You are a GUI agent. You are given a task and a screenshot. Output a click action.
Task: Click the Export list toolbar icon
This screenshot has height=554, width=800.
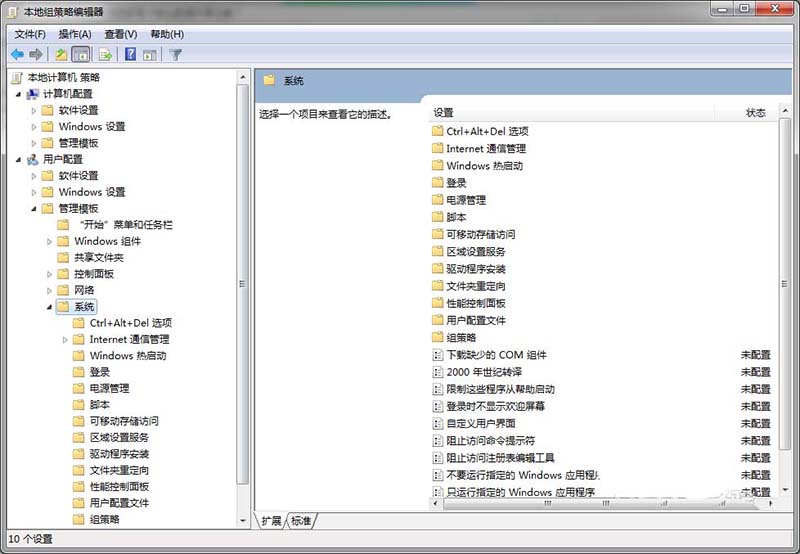[105, 54]
